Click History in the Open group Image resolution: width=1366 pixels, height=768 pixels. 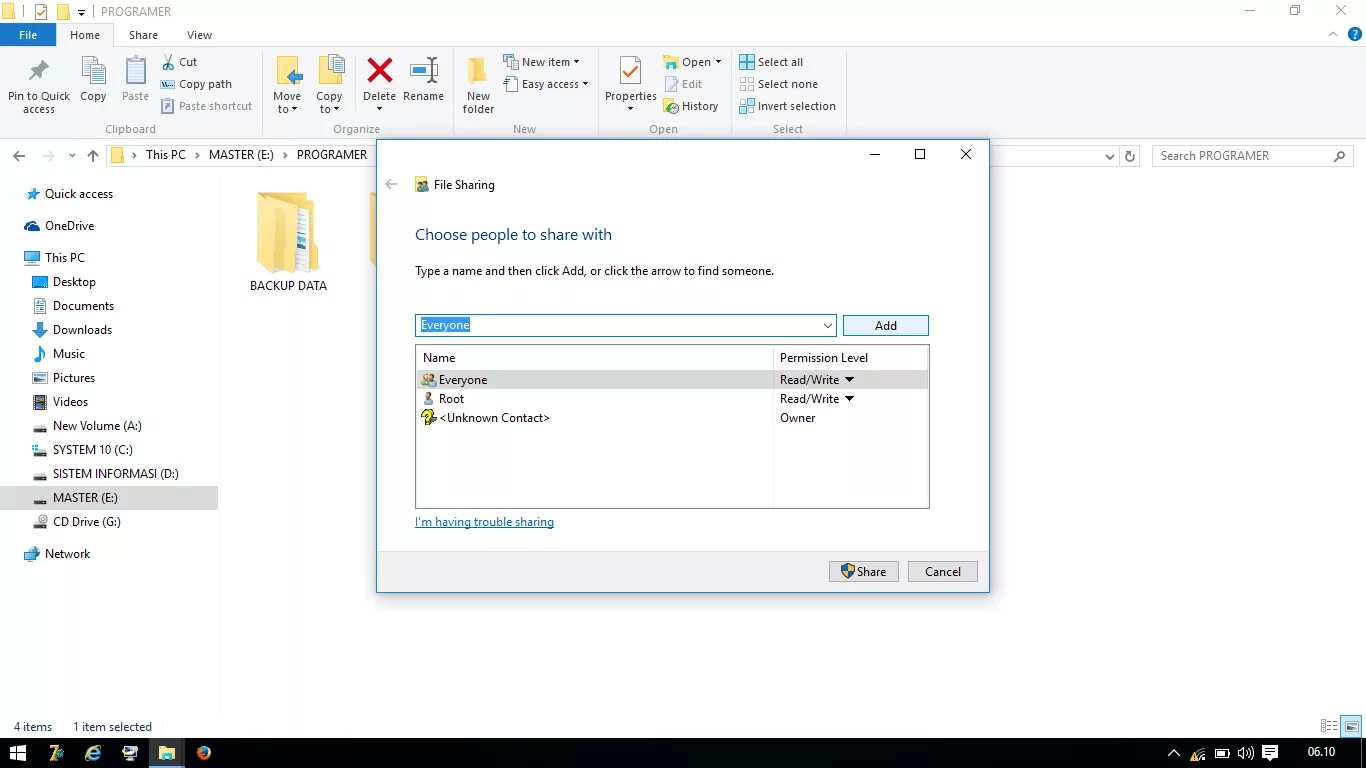click(x=691, y=106)
